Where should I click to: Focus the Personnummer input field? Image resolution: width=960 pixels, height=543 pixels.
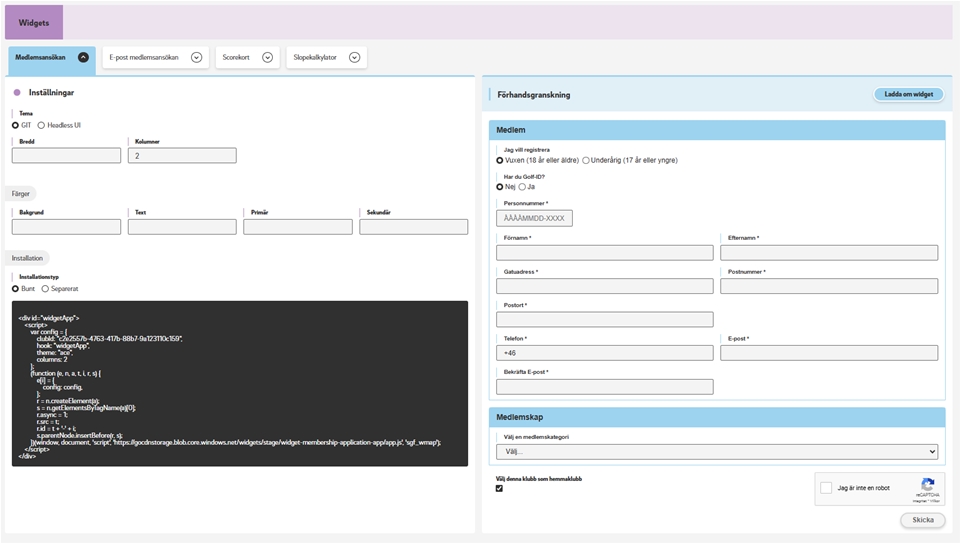tap(534, 218)
